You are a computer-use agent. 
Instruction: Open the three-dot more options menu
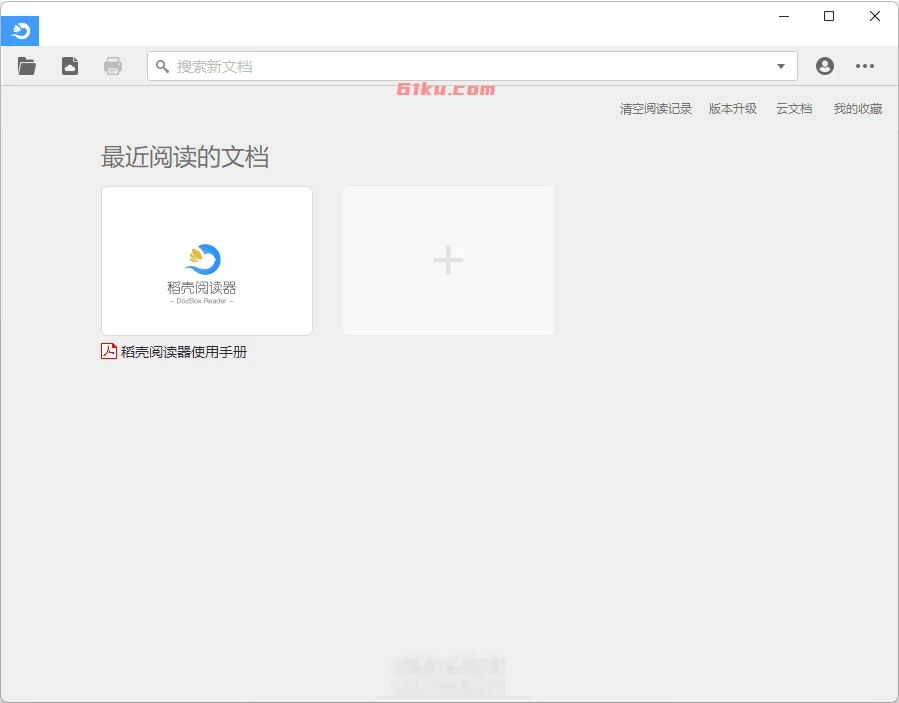pyautogui.click(x=865, y=66)
